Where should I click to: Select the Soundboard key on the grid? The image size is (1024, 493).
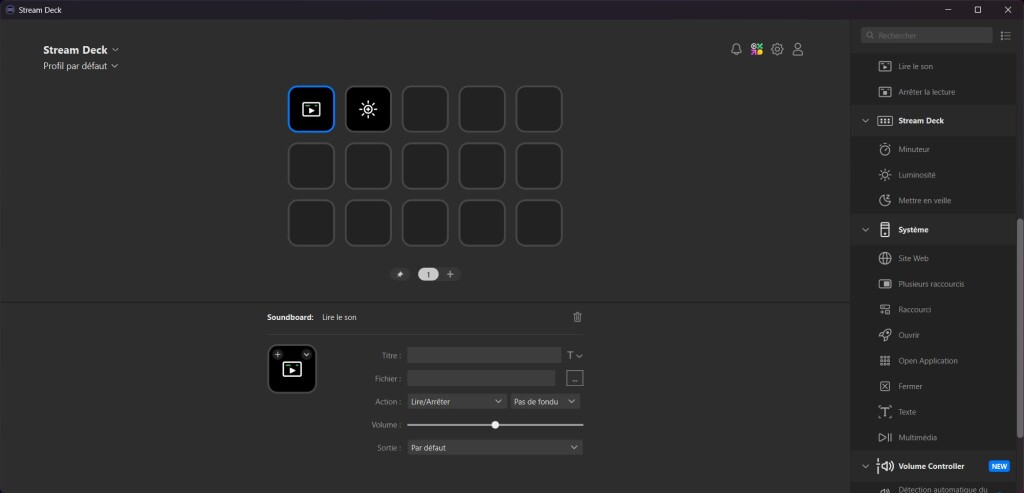(x=312, y=109)
